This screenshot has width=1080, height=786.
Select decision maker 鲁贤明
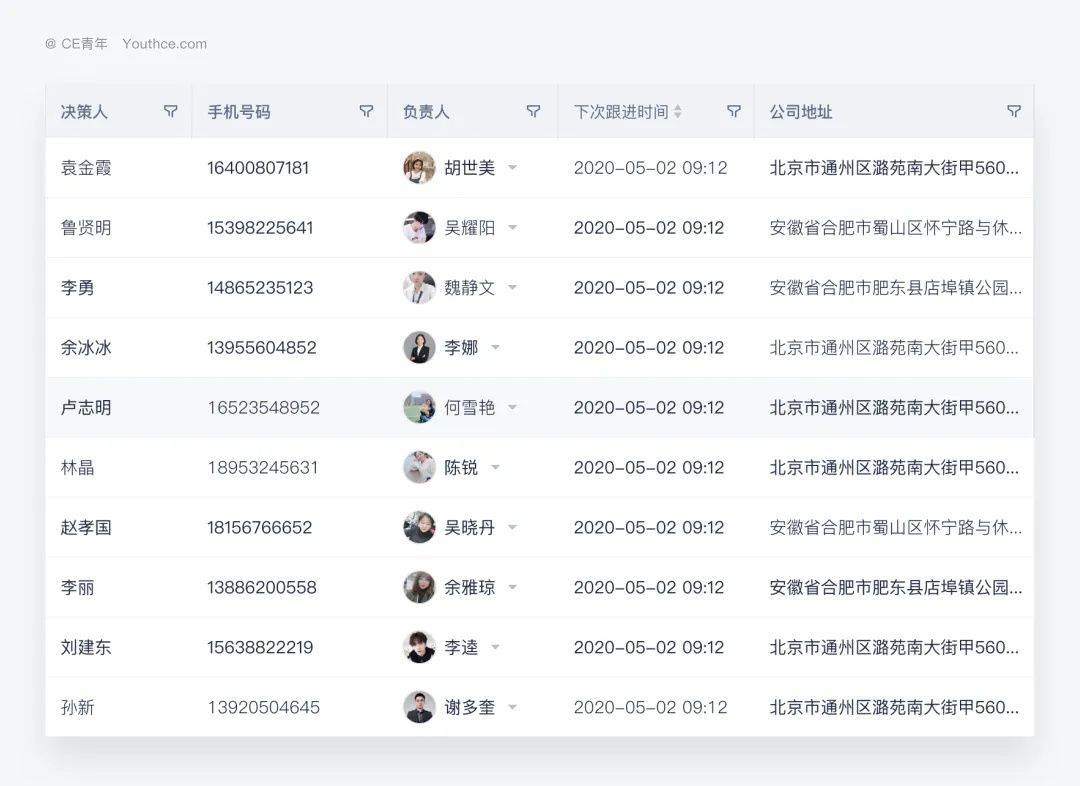click(86, 227)
